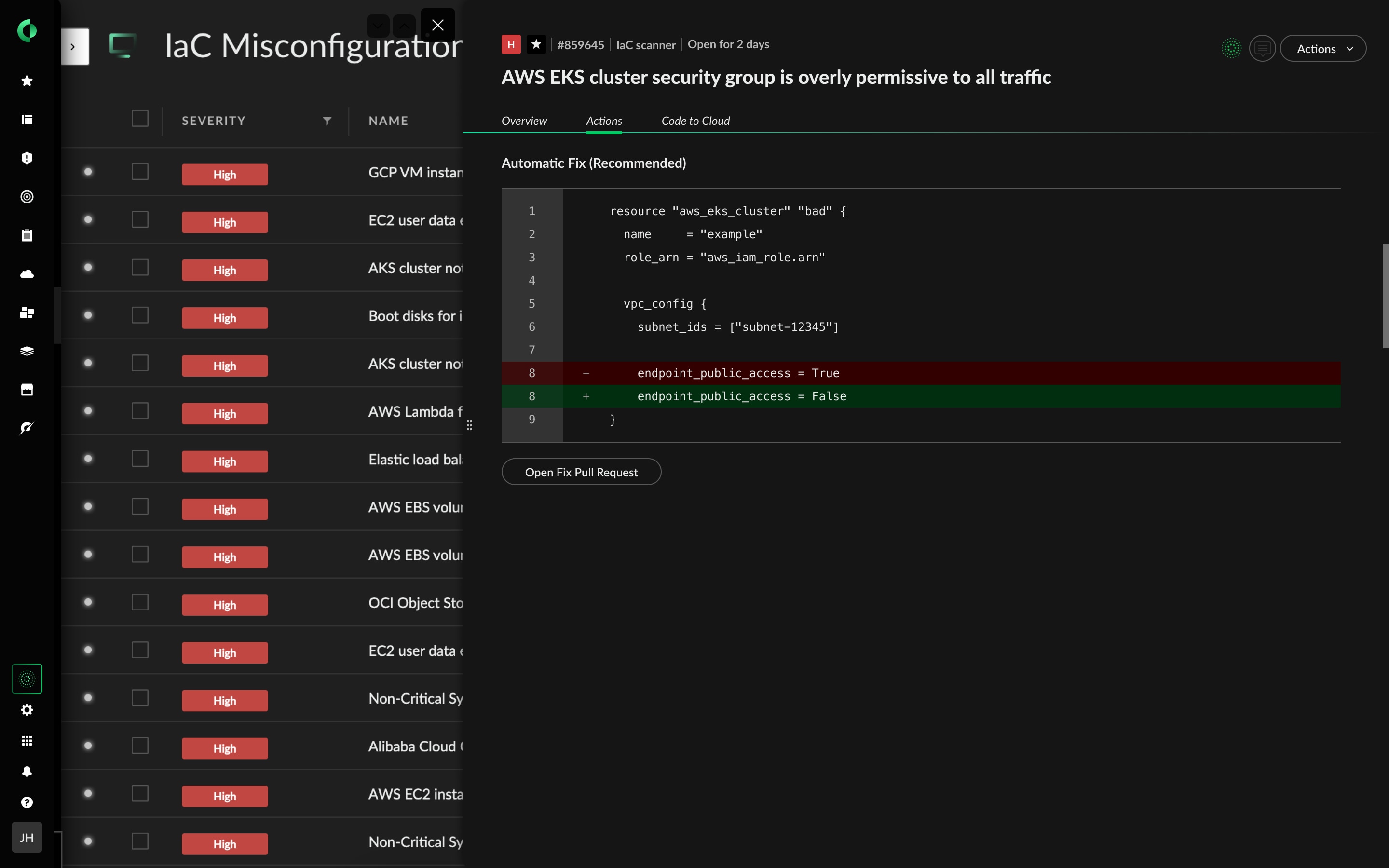Click the Help question mark icon
The image size is (1389, 868).
click(27, 802)
